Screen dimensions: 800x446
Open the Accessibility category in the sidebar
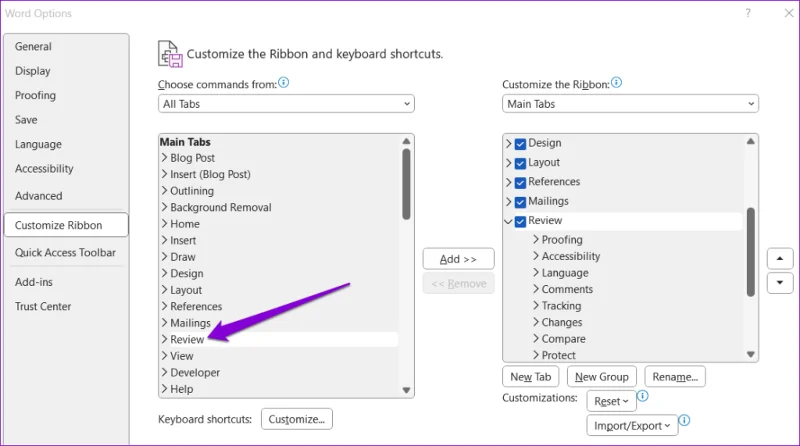[x=44, y=169]
